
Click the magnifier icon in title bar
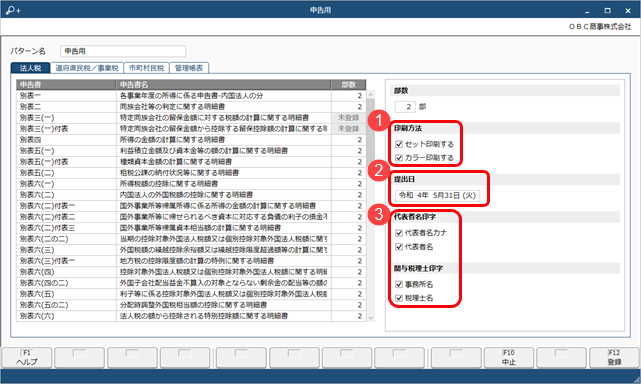pos(13,10)
